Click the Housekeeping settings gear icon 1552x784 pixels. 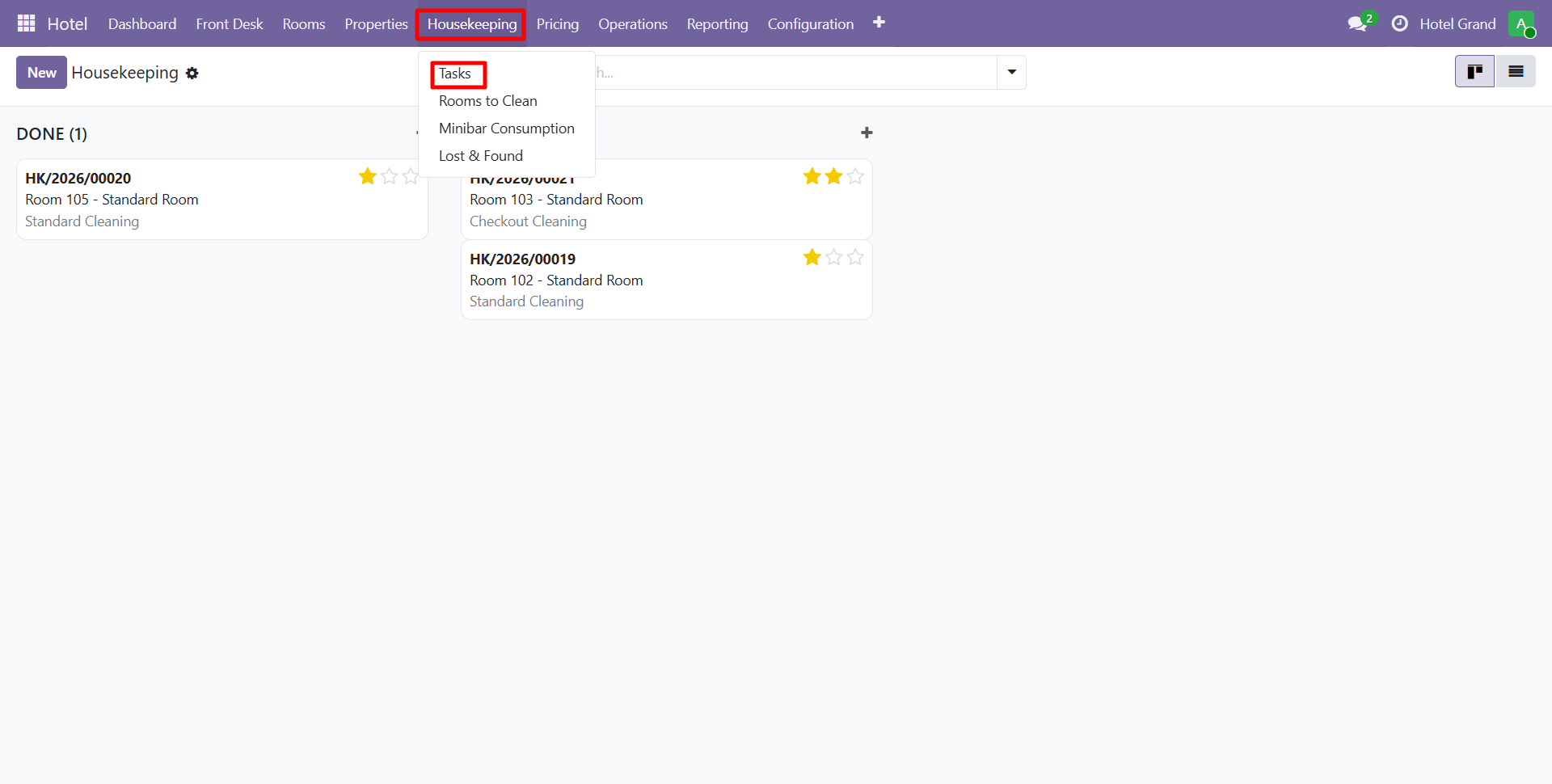click(192, 73)
